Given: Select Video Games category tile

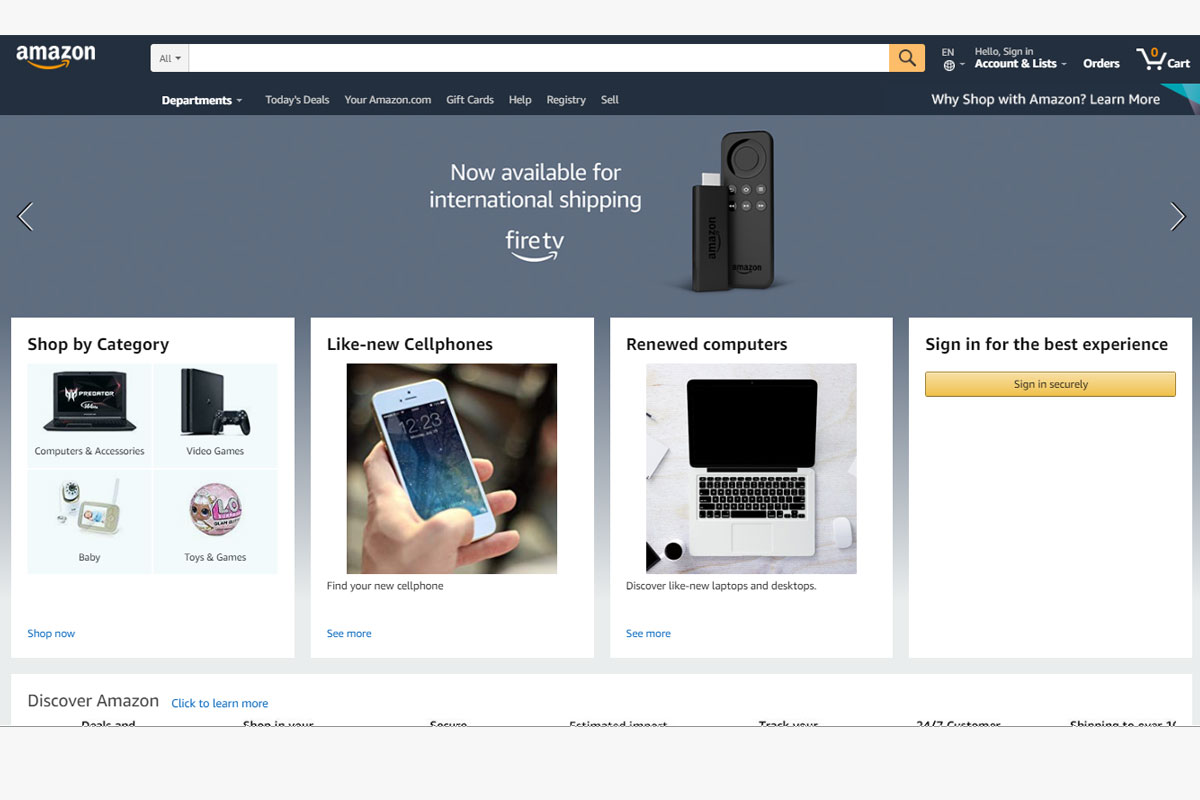Looking at the screenshot, I should pos(215,415).
